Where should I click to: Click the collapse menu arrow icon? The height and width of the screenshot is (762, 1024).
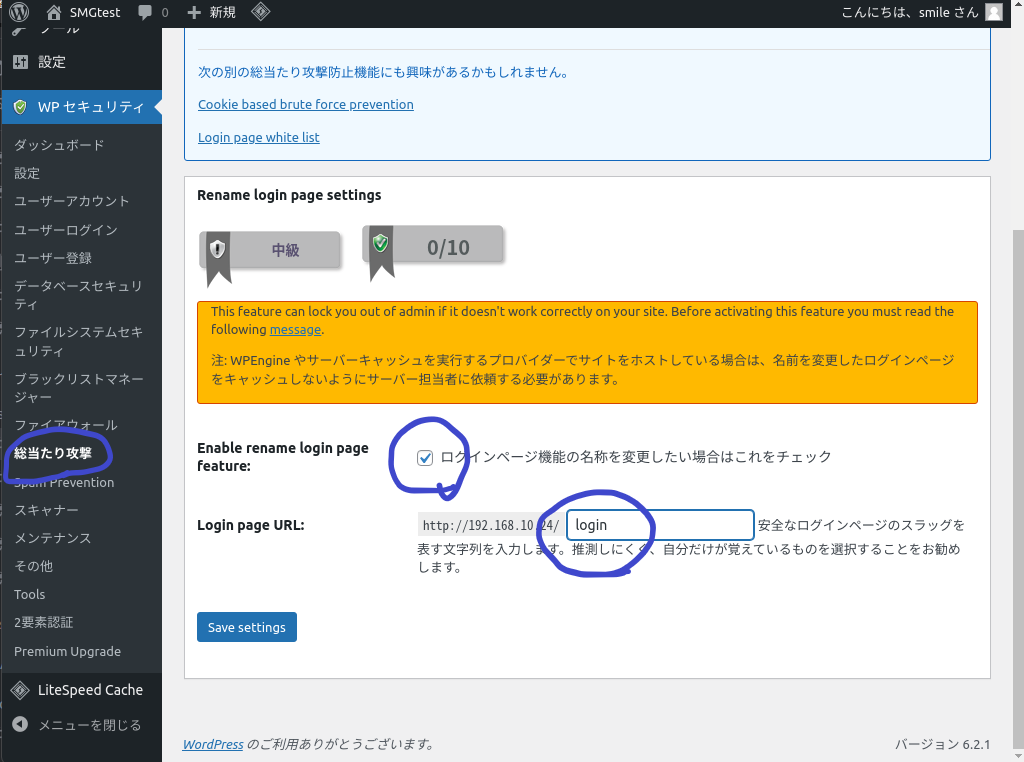coord(20,725)
